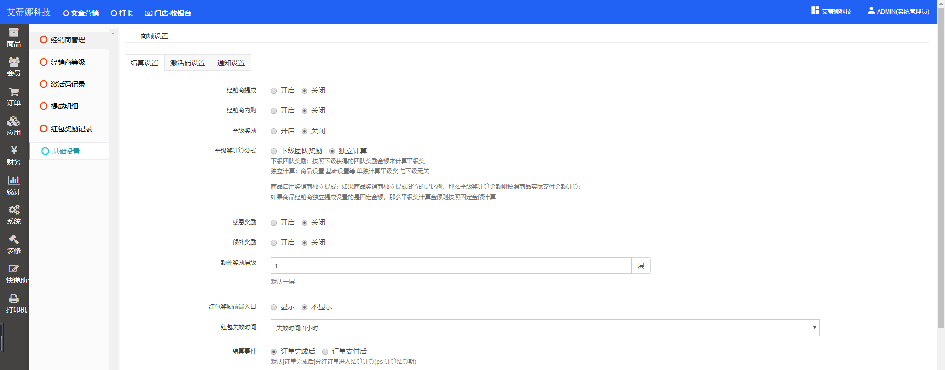The height and width of the screenshot is (370, 945).
Task: Click the red circle icon of the first submenu item
Action: [x=43, y=40]
